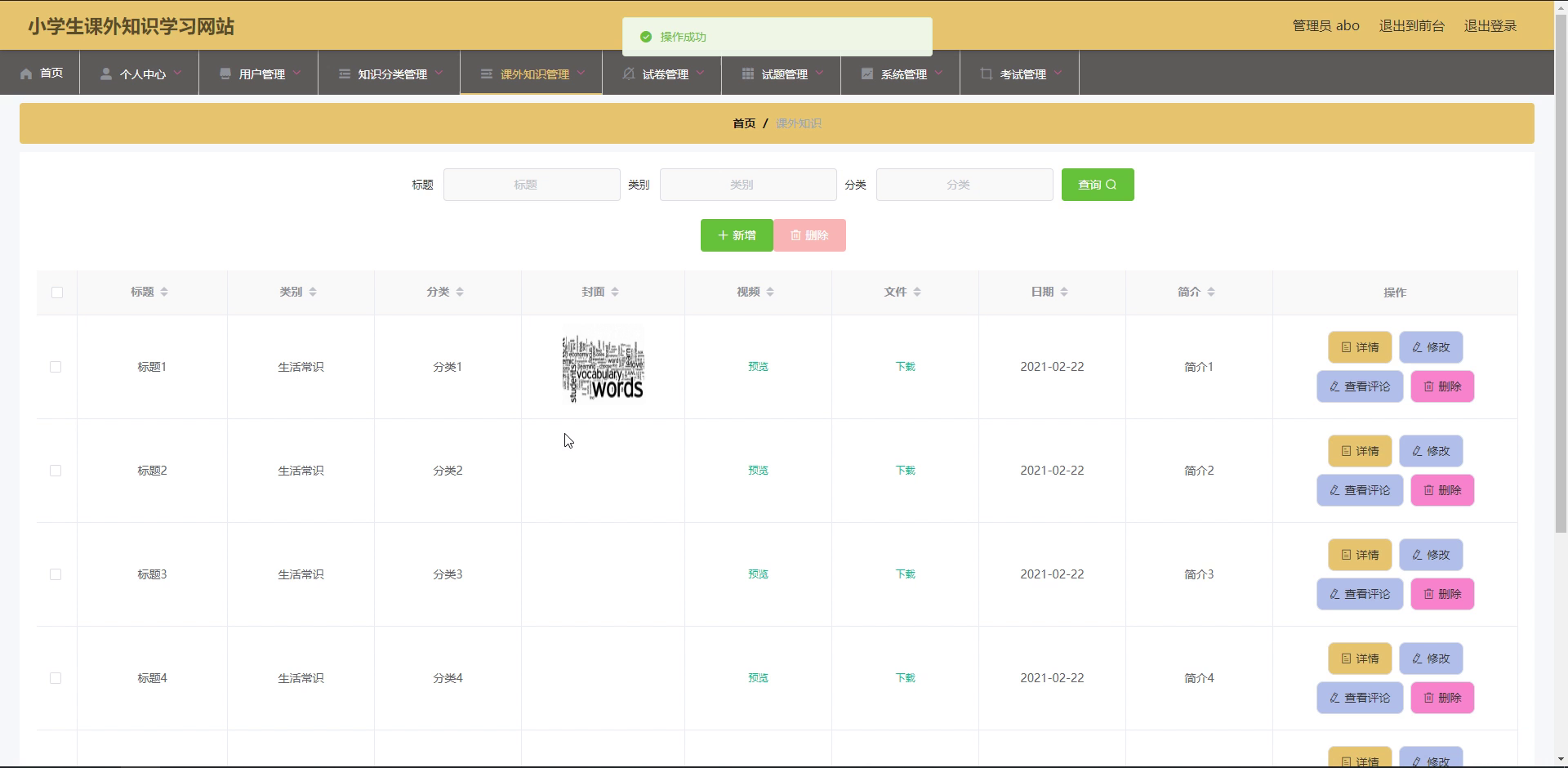The height and width of the screenshot is (768, 1568).
Task: Click the lines icon beside 课外知识管理
Action: (x=487, y=74)
